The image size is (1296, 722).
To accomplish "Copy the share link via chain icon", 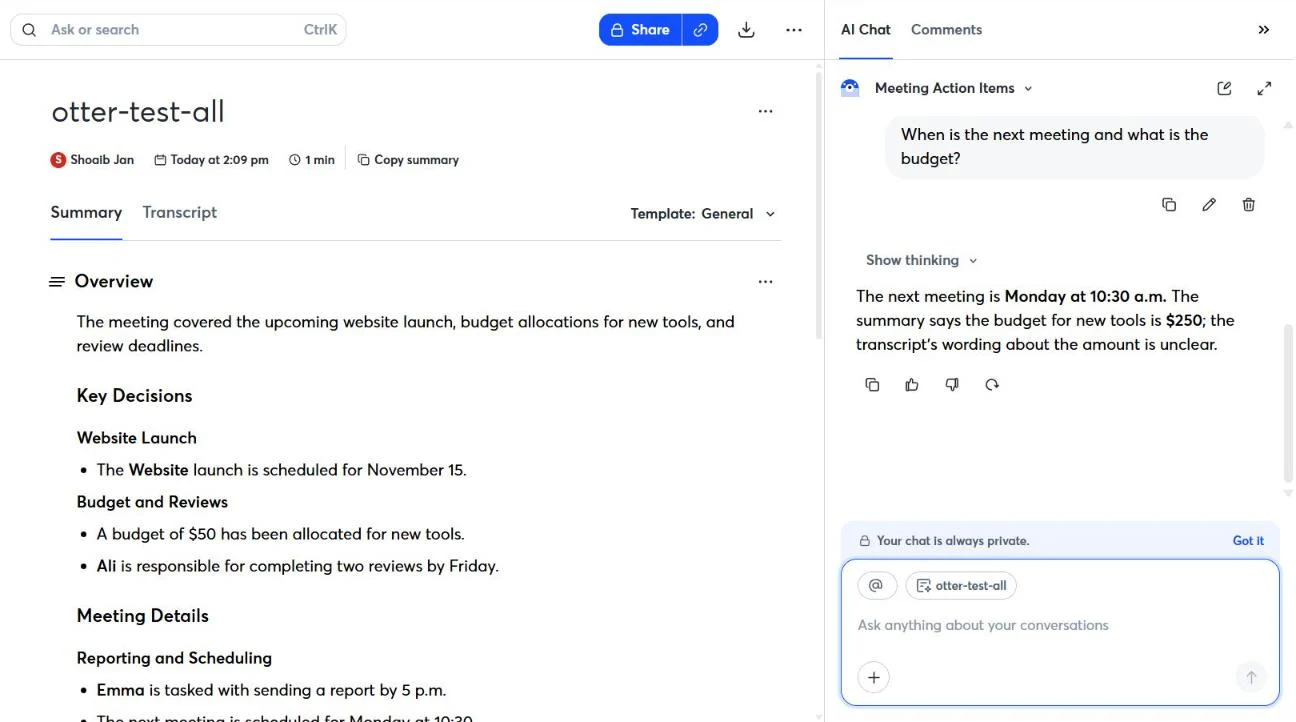I will pos(700,30).
